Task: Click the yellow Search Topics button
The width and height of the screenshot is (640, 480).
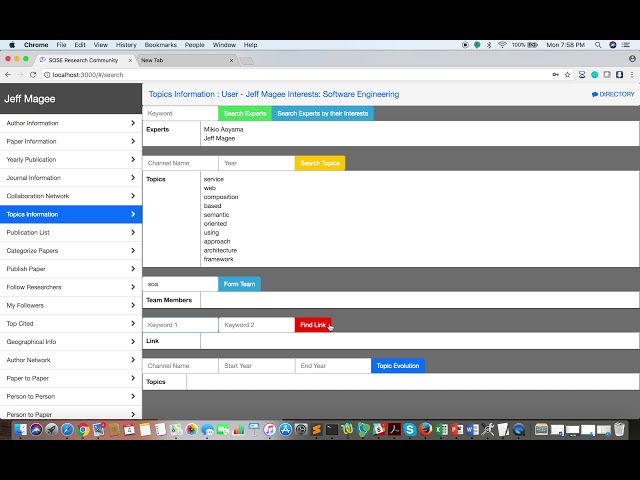Action: click(x=320, y=163)
